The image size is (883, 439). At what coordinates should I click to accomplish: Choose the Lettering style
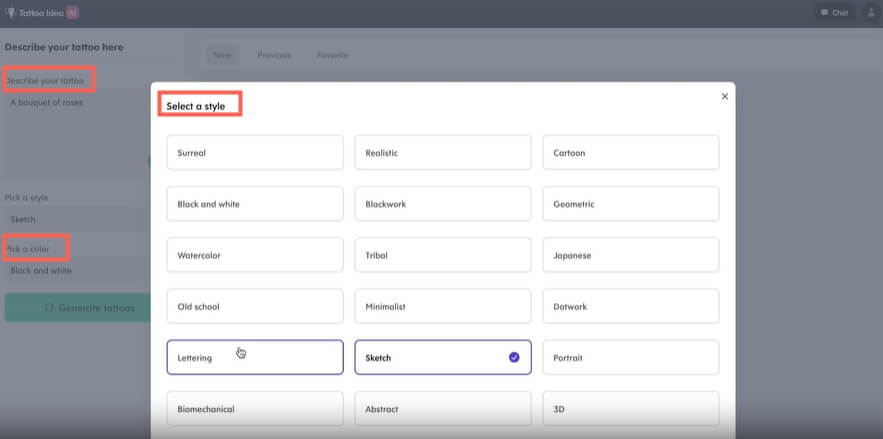(255, 357)
